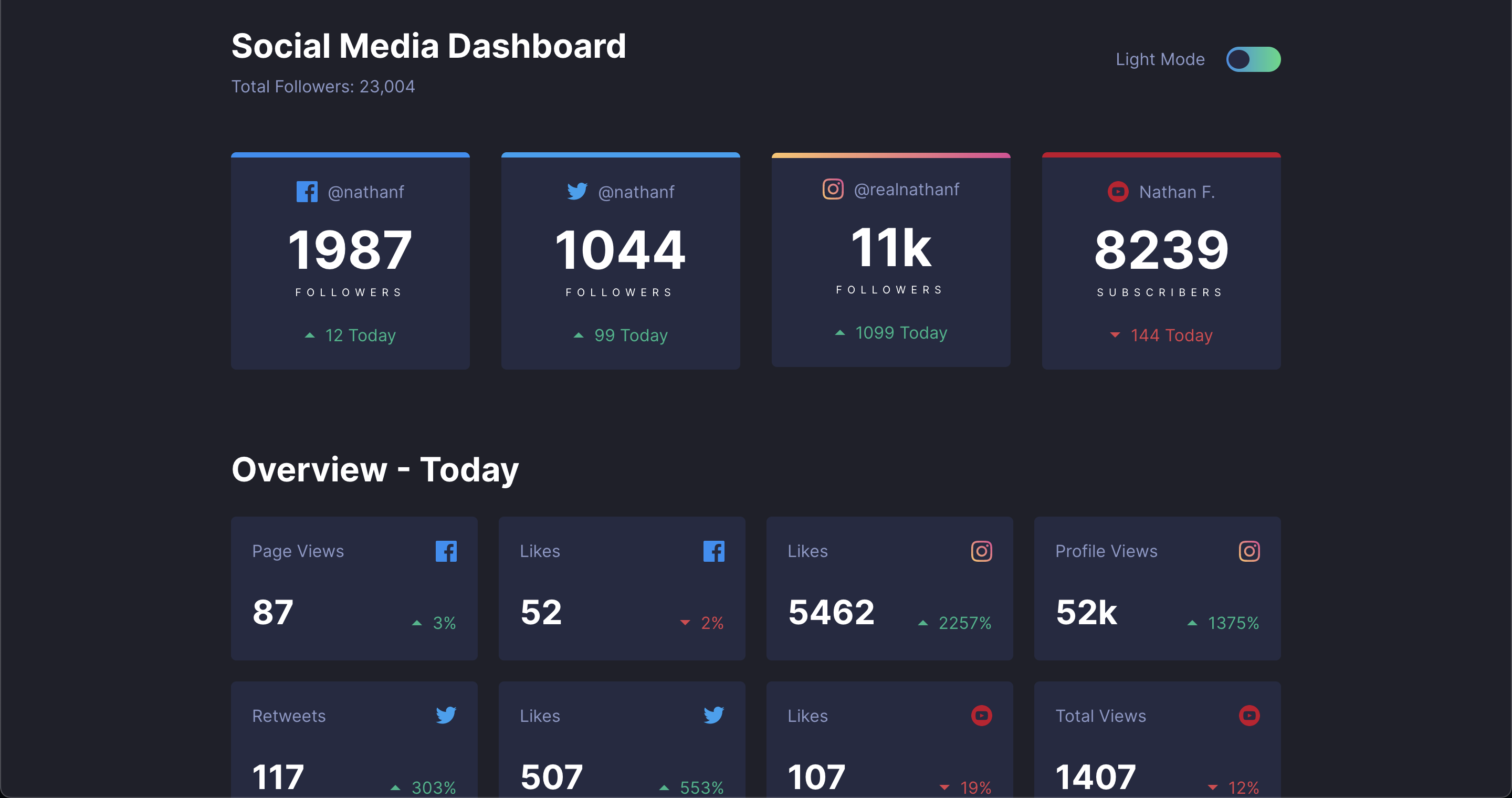
Task: Click the up arrow beside 12 Today
Action: coord(310,335)
